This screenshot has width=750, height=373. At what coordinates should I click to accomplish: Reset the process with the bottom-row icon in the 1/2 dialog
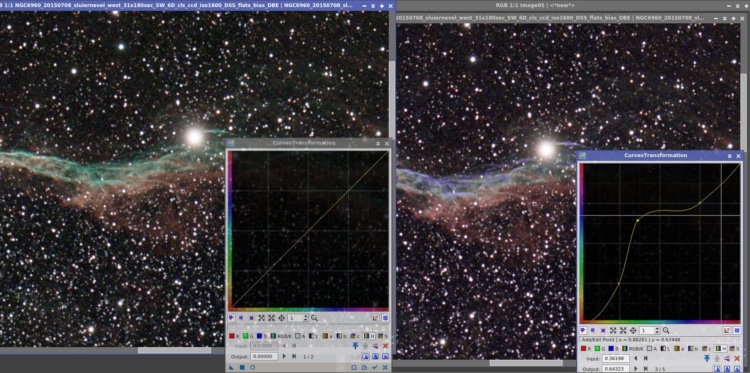(x=385, y=367)
